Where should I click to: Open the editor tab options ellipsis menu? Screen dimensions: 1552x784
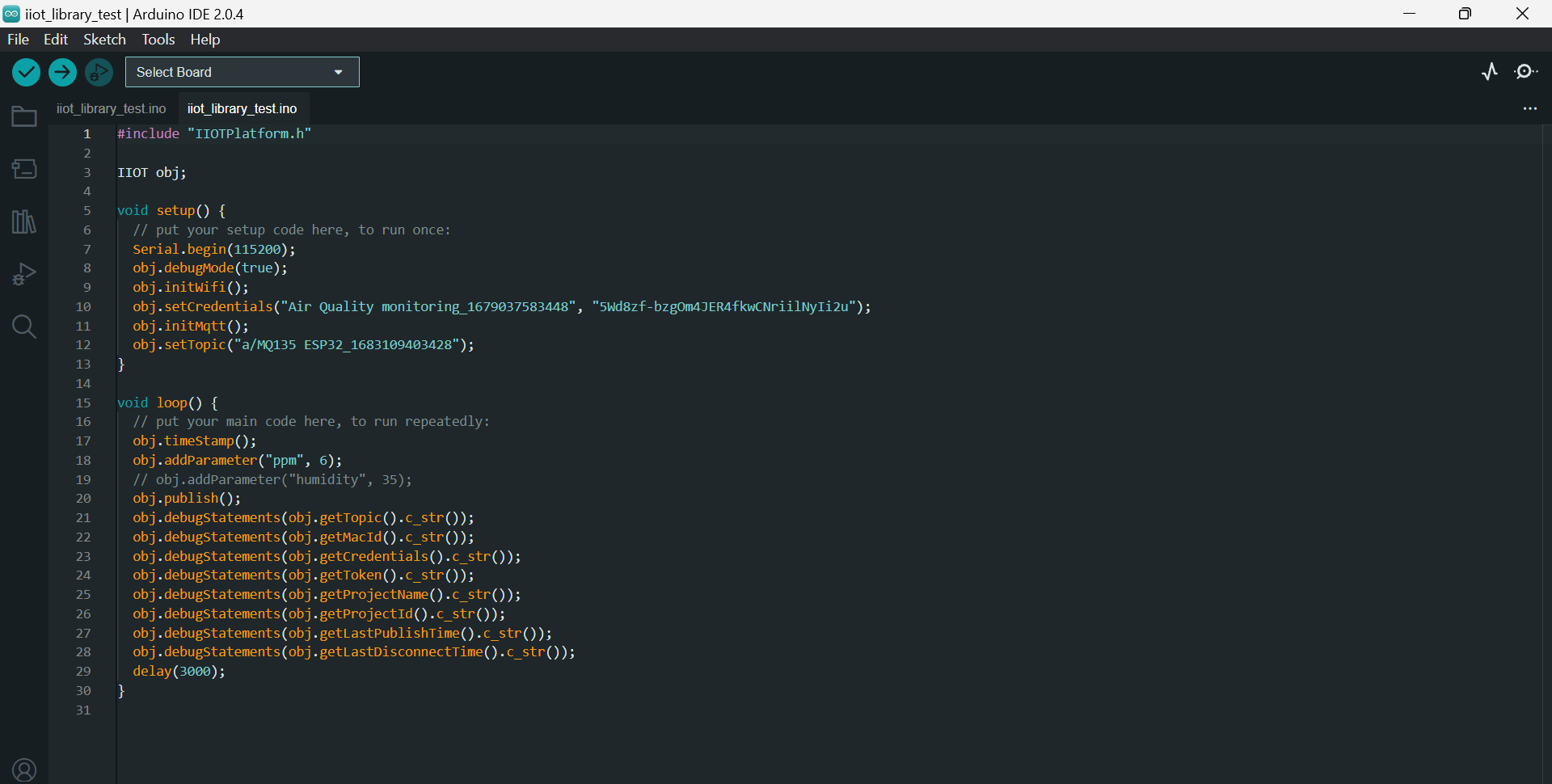(1529, 108)
